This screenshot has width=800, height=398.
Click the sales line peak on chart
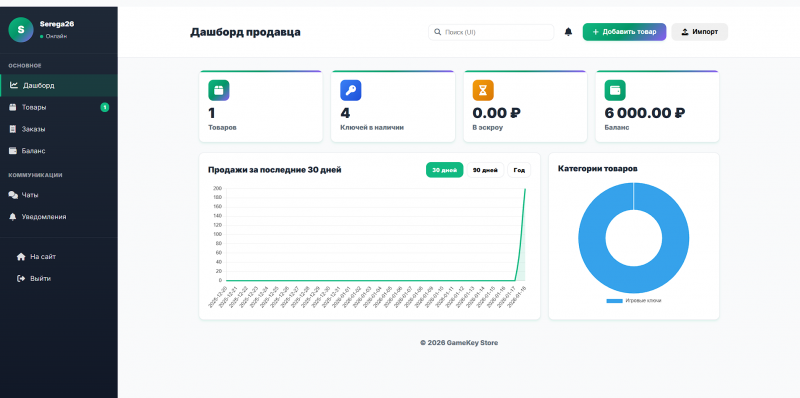click(x=525, y=189)
